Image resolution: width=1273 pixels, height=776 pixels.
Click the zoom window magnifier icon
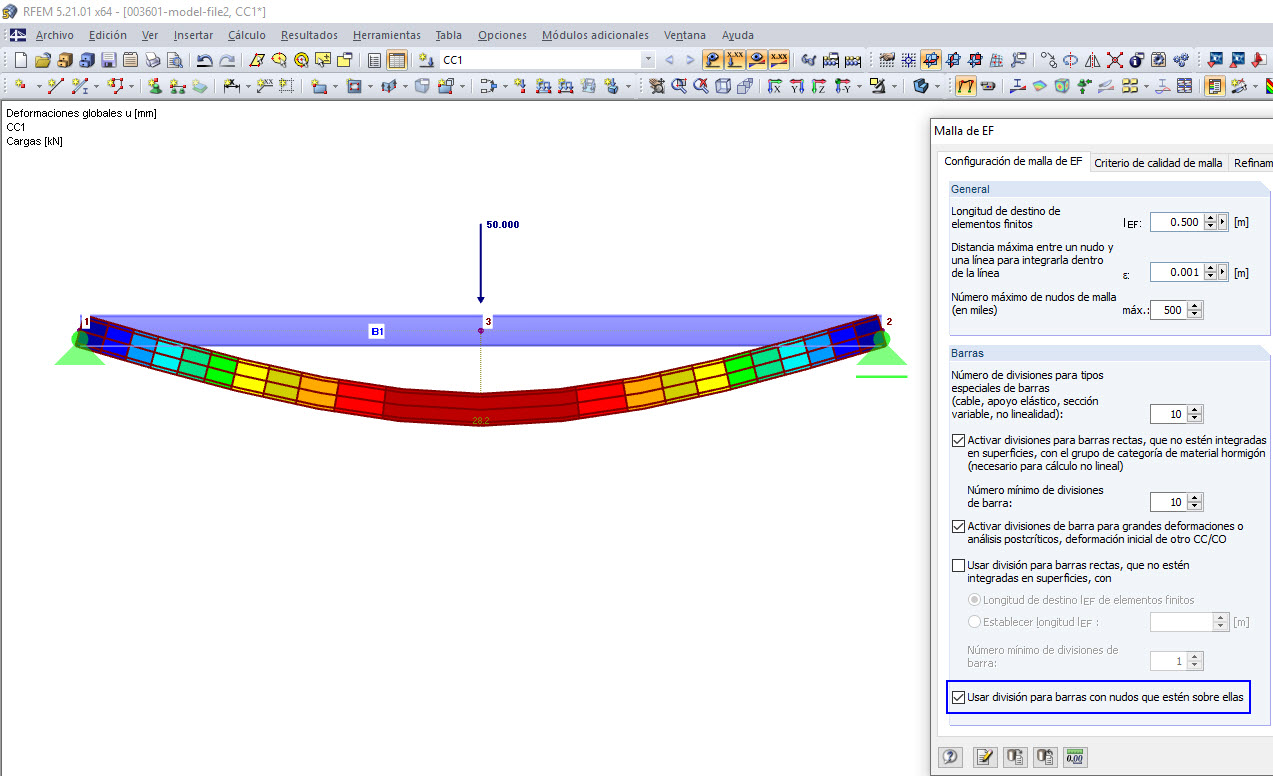pyautogui.click(x=680, y=87)
